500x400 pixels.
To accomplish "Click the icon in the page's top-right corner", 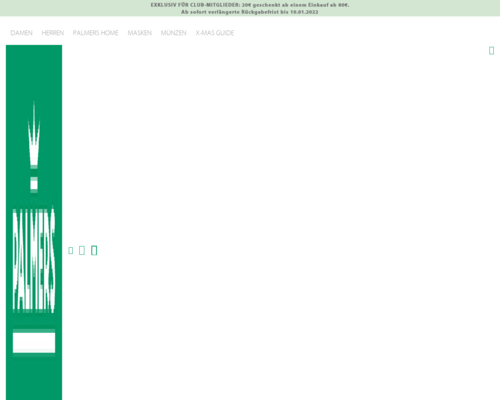I will click(491, 51).
